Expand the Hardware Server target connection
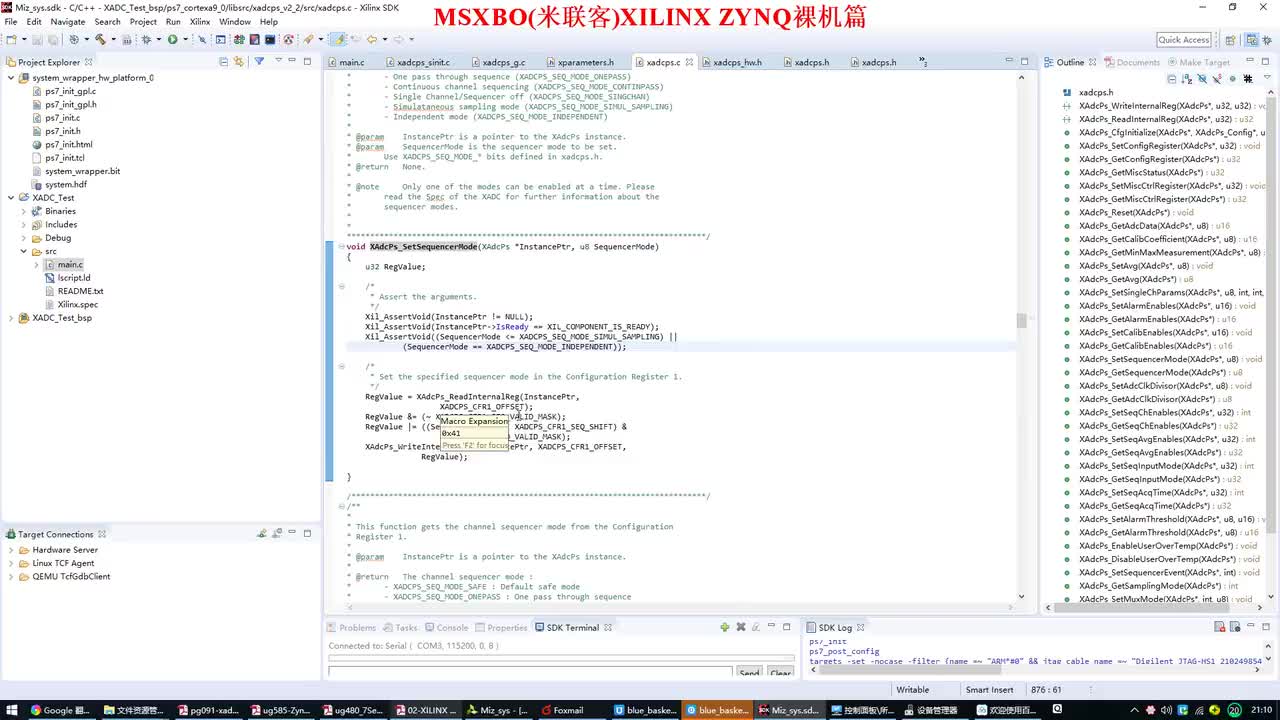The height and width of the screenshot is (720, 1280). point(11,550)
